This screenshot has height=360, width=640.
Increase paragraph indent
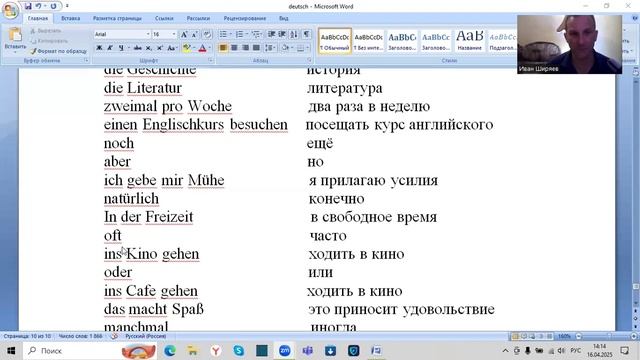coord(282,34)
